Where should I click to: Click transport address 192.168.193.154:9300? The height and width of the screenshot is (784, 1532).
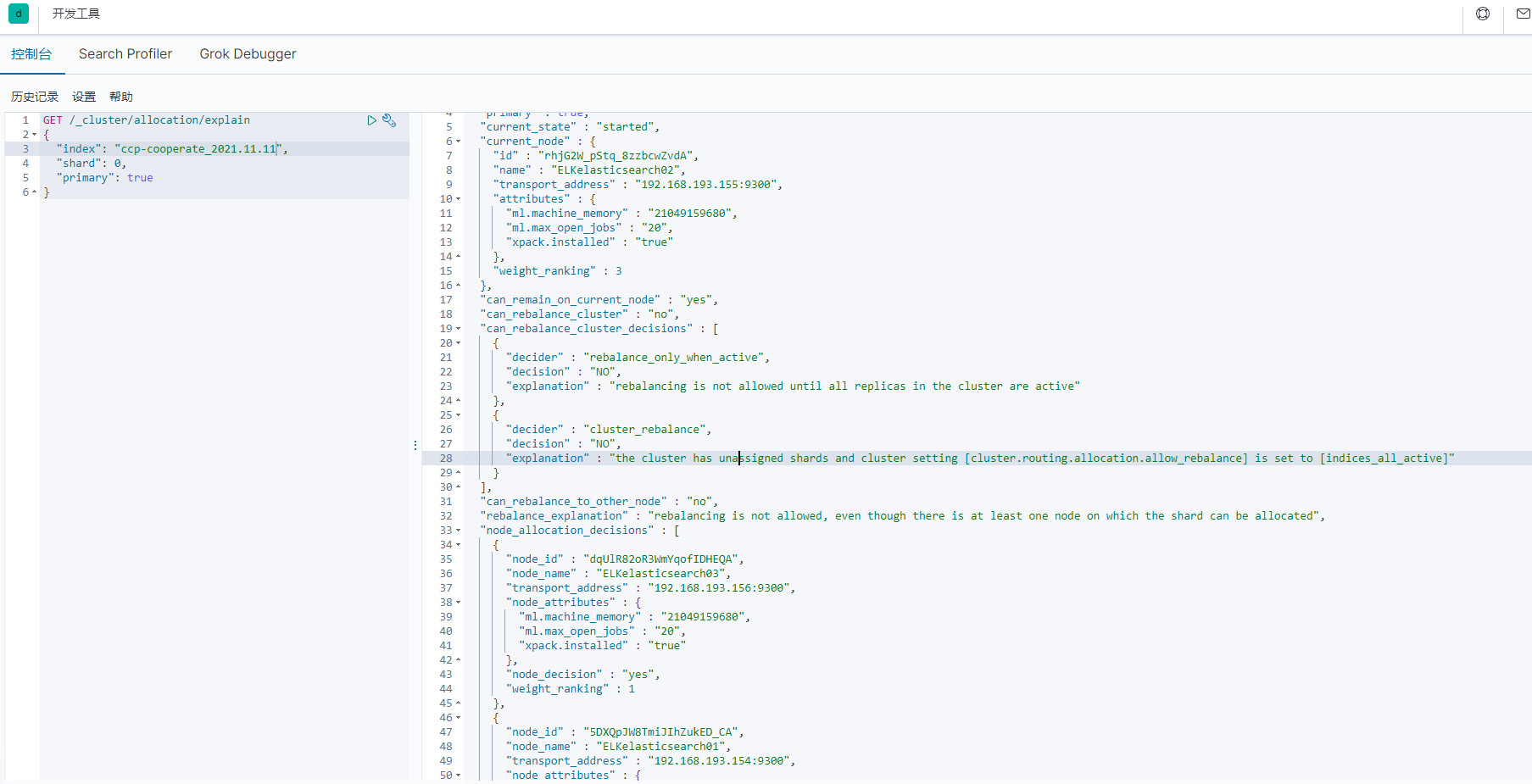click(x=719, y=761)
